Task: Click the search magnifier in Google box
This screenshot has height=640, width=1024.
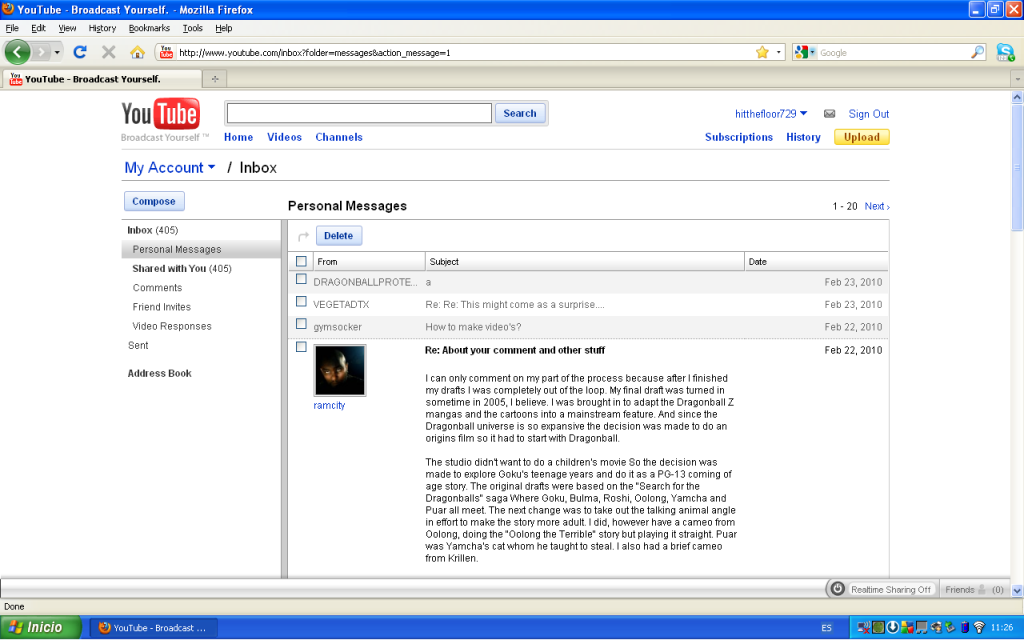Action: [978, 52]
